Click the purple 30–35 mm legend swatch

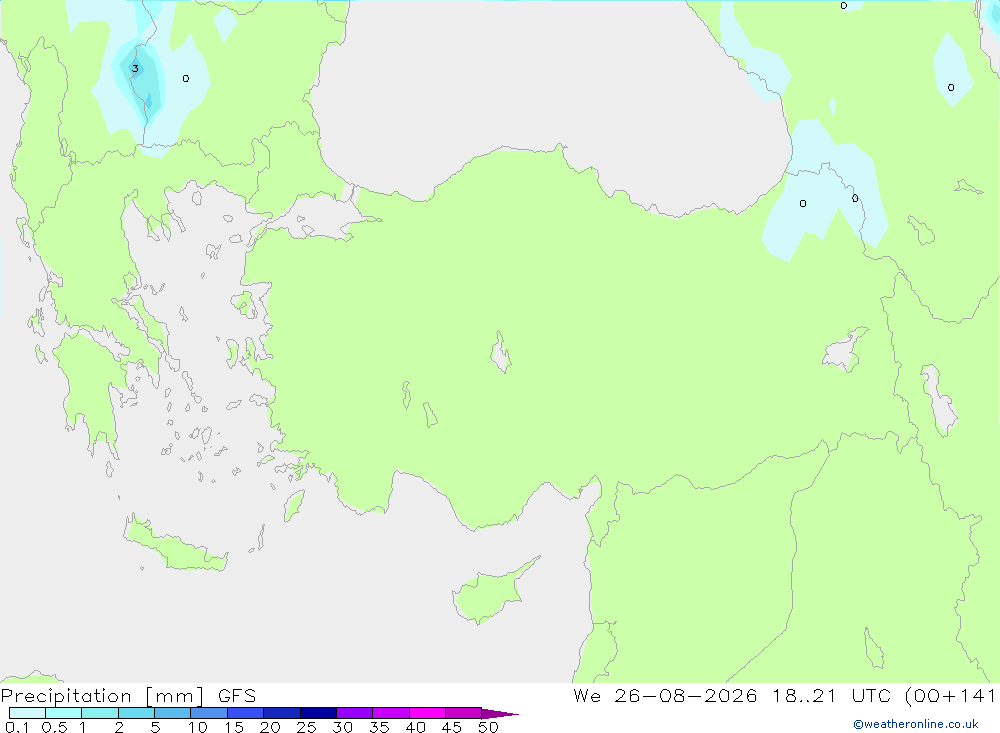354,713
